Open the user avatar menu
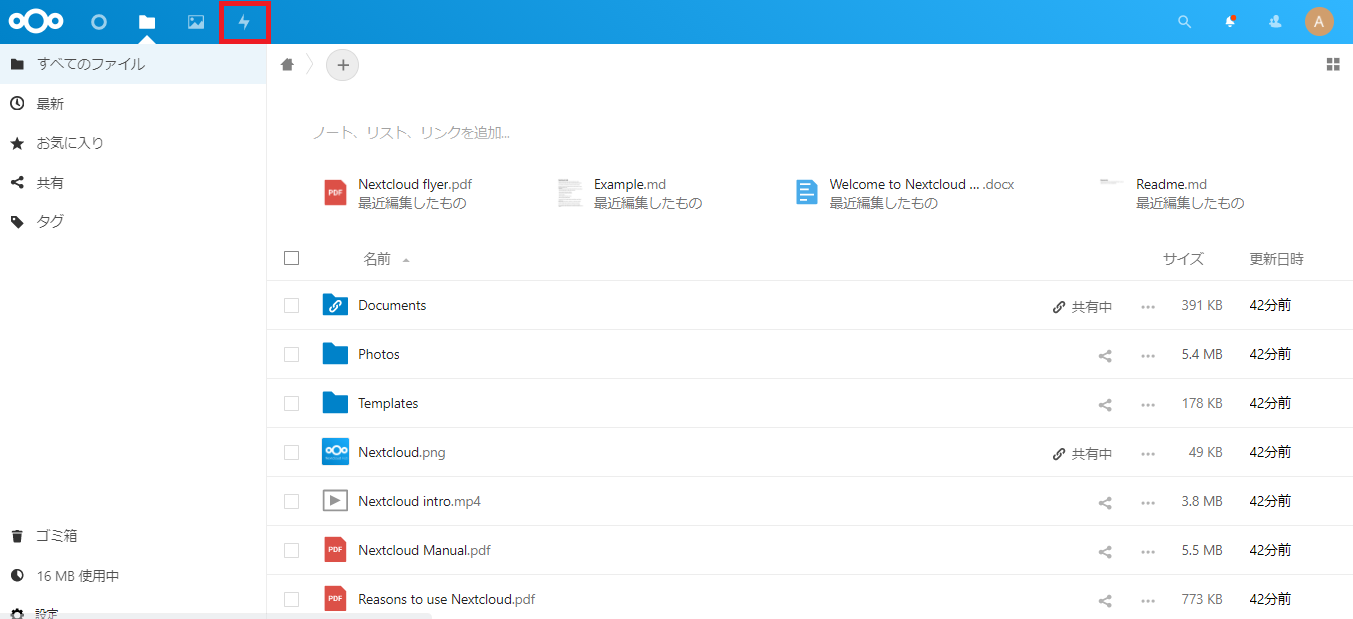1353x619 pixels. (x=1319, y=22)
